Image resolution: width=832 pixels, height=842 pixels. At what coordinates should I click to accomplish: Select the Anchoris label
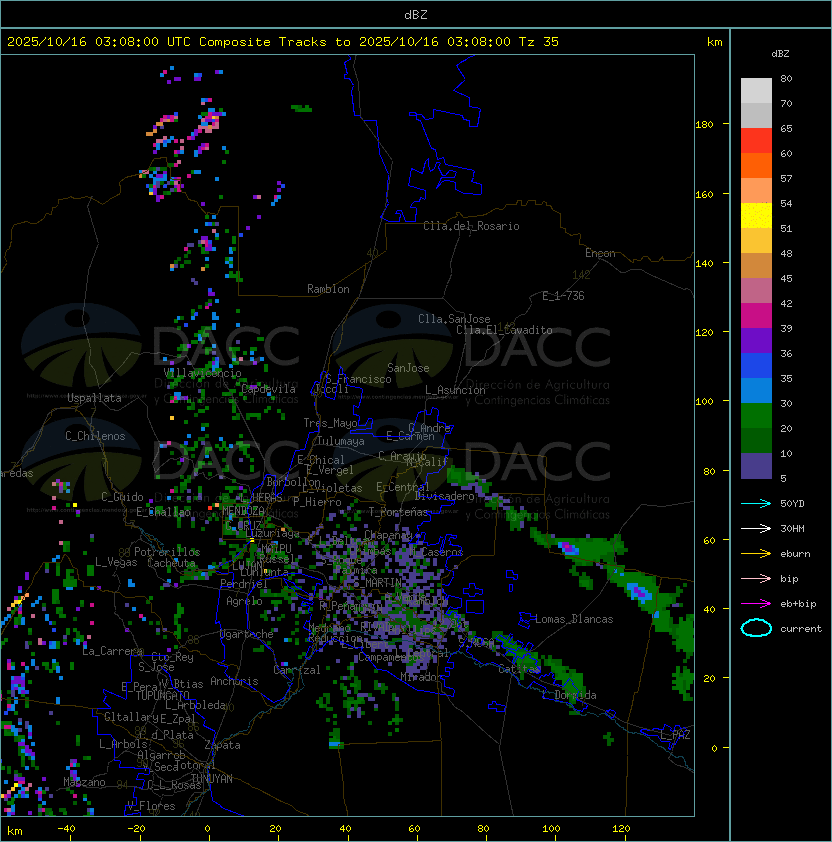coord(234,681)
